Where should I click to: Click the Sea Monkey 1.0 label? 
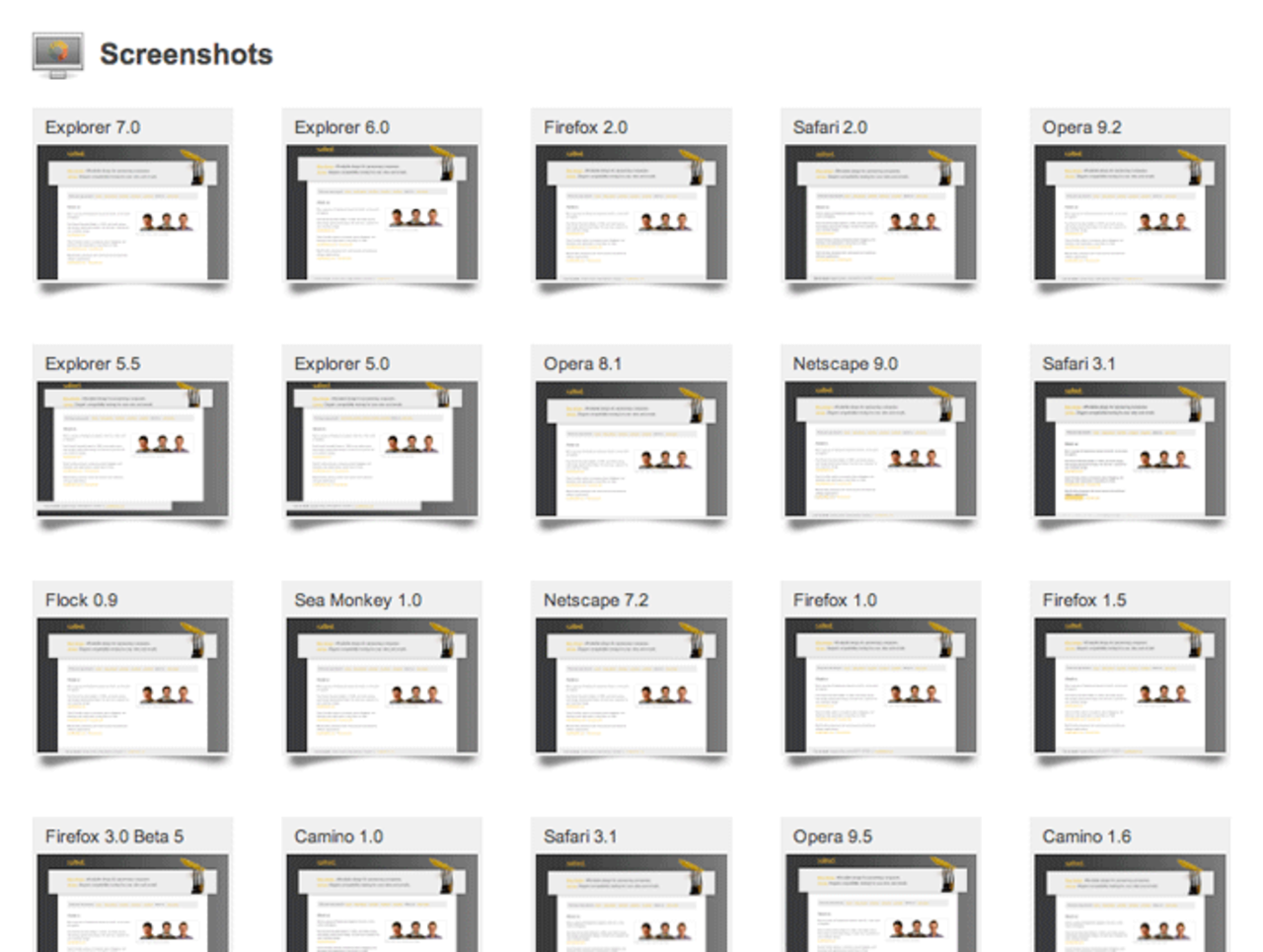click(357, 600)
